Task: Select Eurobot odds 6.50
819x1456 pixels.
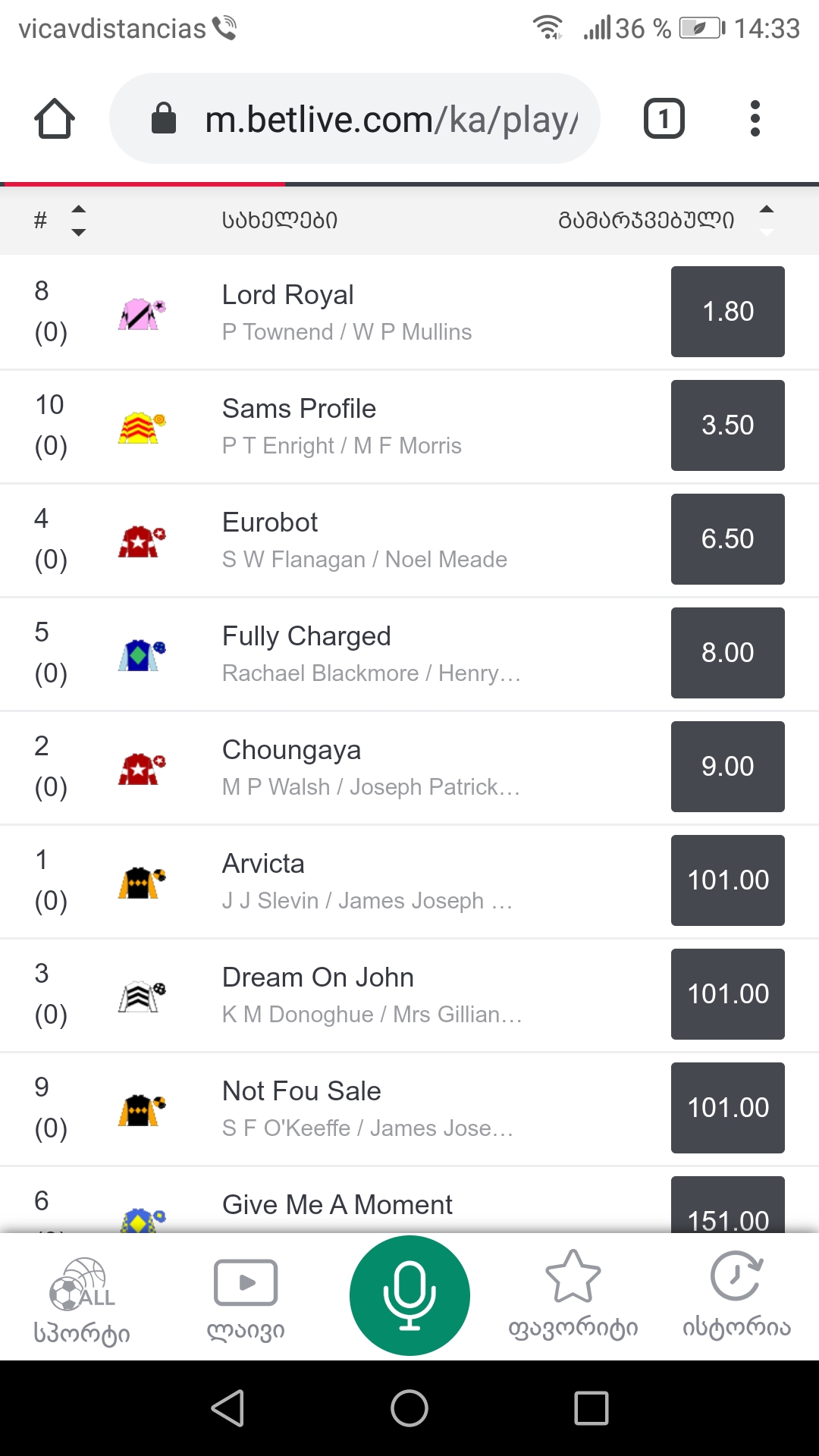Action: point(727,539)
